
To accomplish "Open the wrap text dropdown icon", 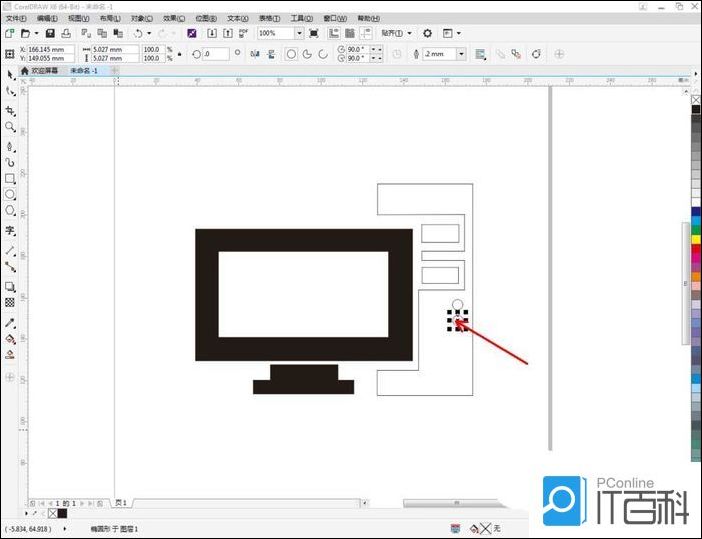I will [x=480, y=54].
